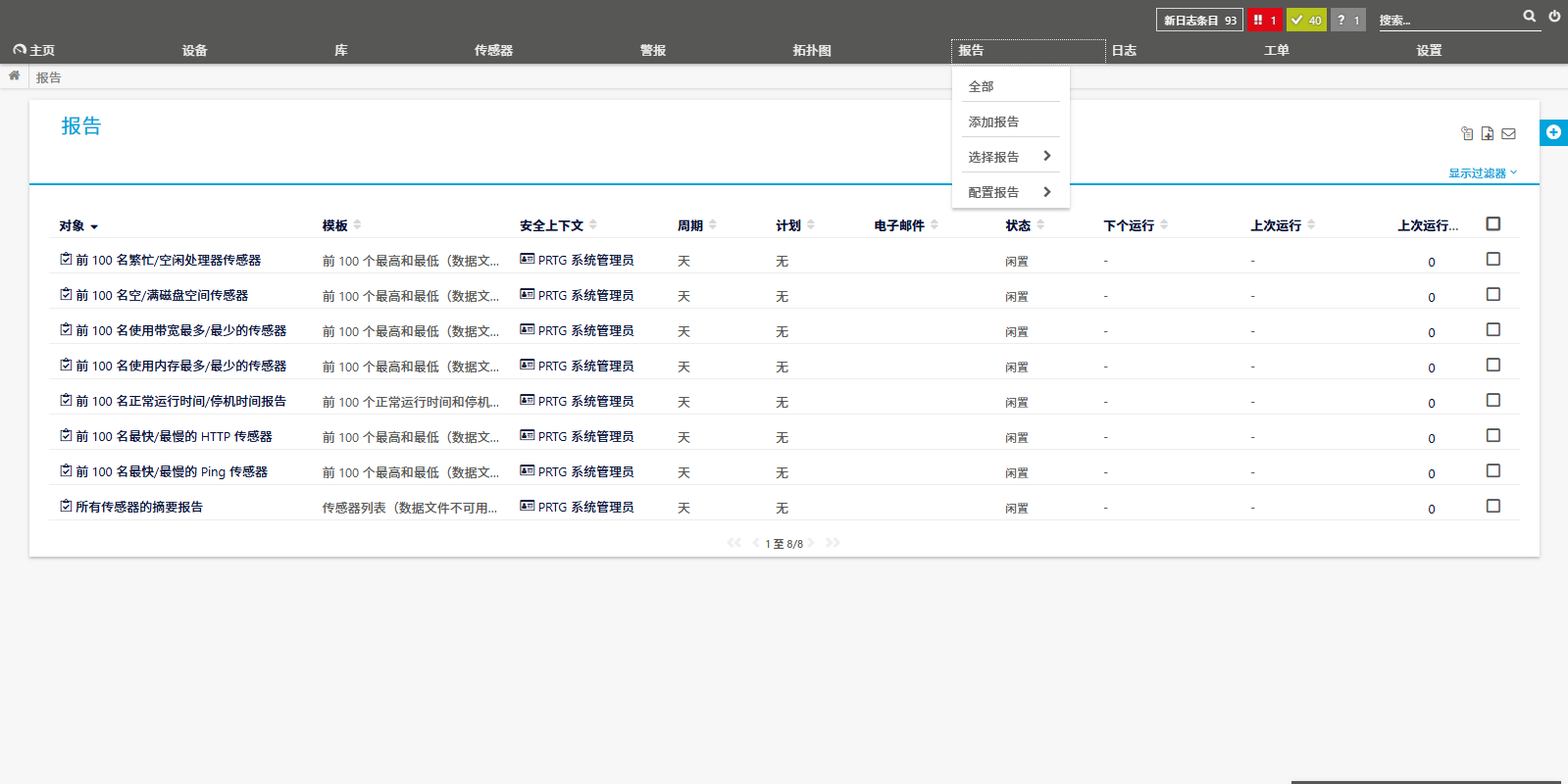Click the 新日志条目 93 button
This screenshot has height=784, width=1568.
[1199, 20]
